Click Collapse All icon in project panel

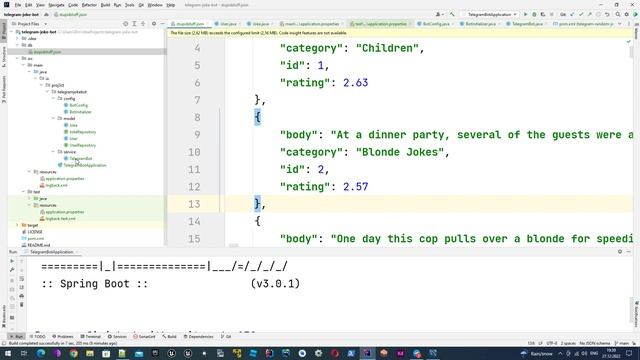point(143,24)
